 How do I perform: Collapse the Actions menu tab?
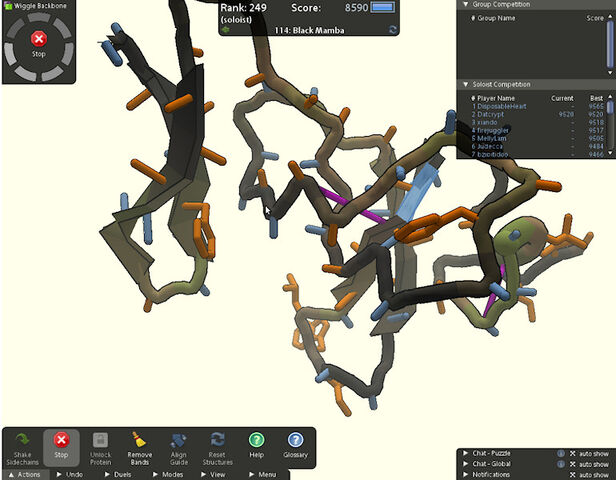[x=25, y=475]
